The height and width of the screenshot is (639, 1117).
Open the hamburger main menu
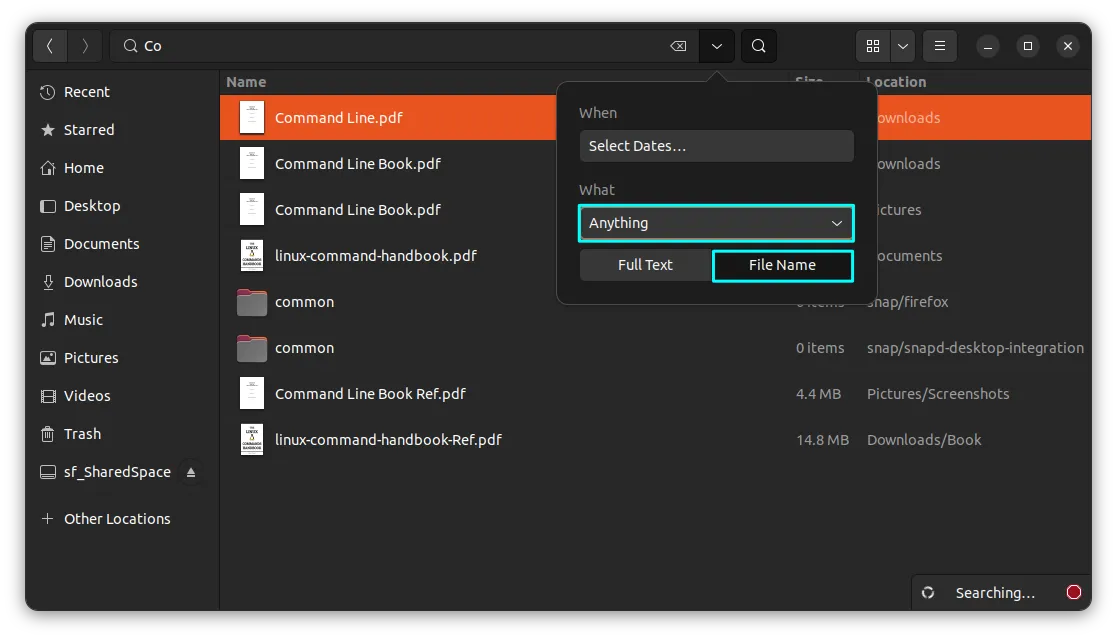click(x=939, y=46)
